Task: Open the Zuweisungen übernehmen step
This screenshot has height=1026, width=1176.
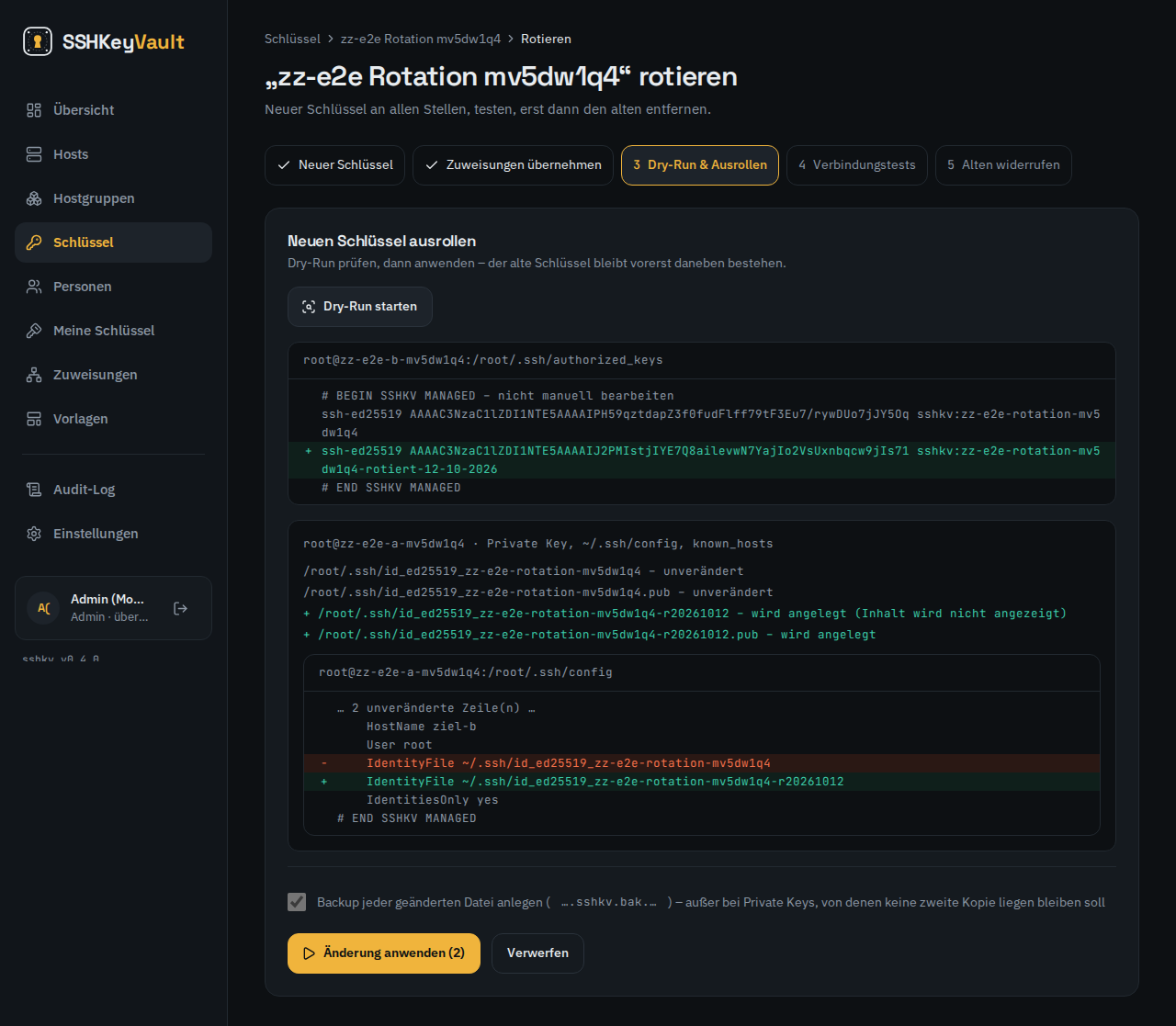Action: [x=513, y=165]
